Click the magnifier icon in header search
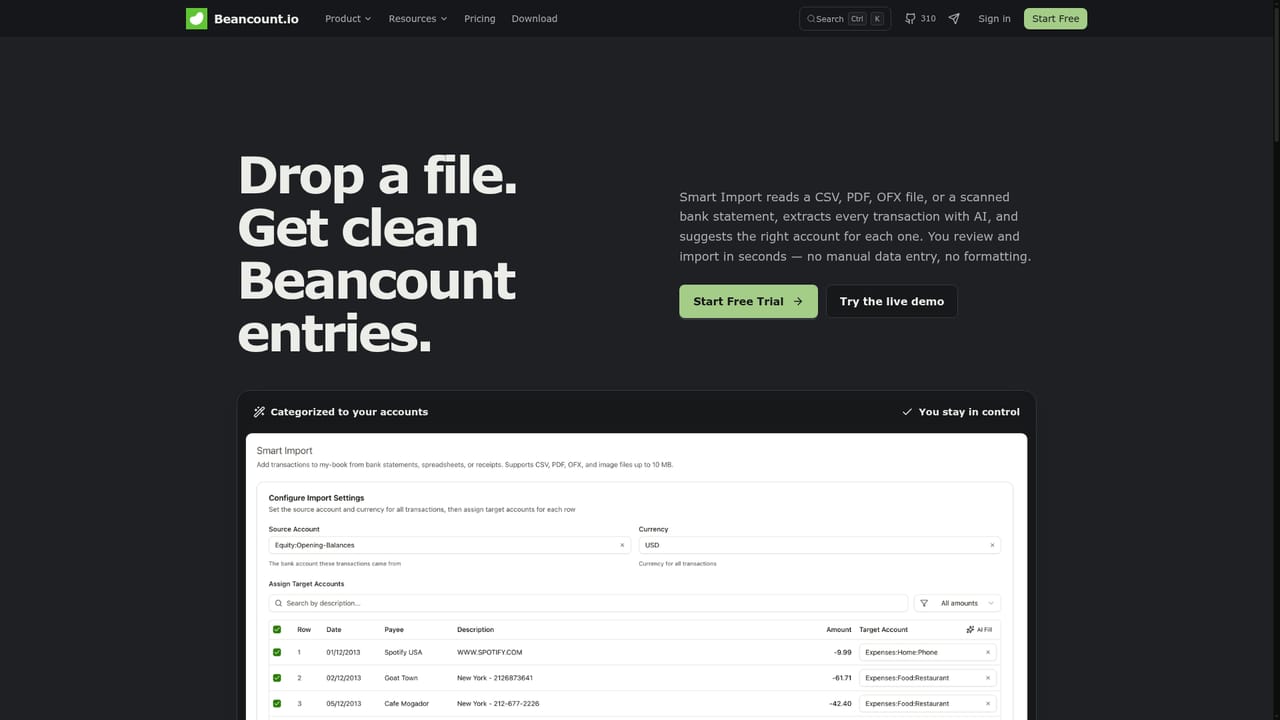This screenshot has height=720, width=1280. click(x=811, y=19)
